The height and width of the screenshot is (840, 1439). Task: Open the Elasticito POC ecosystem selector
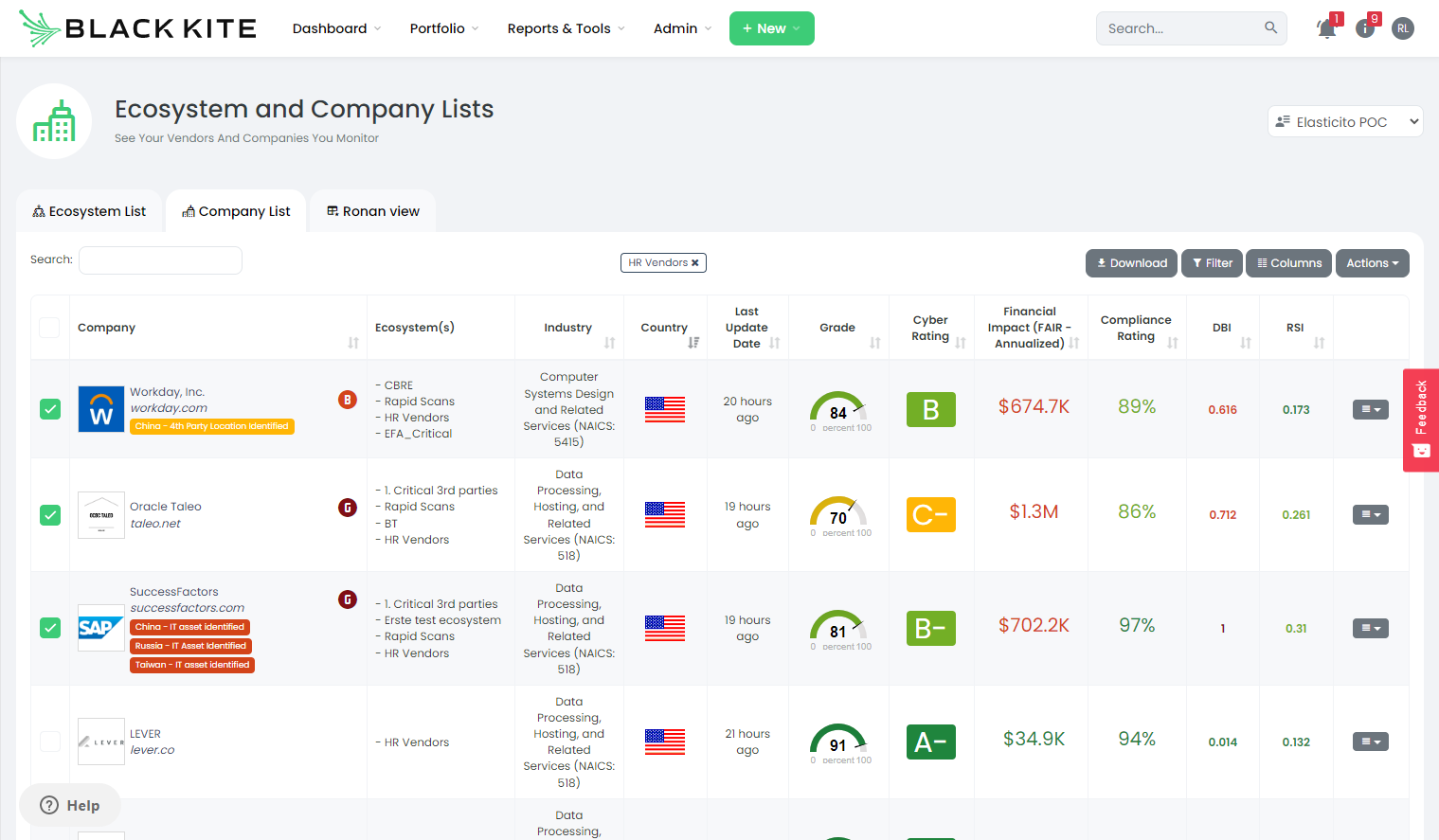click(1345, 121)
